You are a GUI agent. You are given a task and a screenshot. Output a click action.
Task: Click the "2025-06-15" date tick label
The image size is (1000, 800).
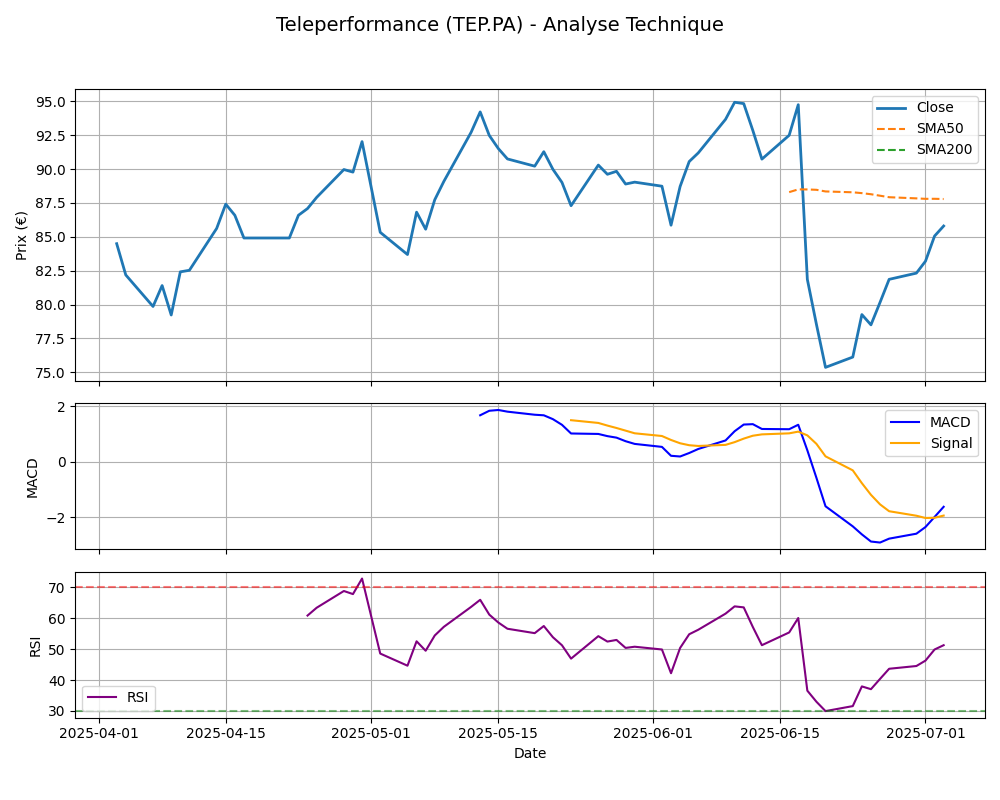[780, 733]
